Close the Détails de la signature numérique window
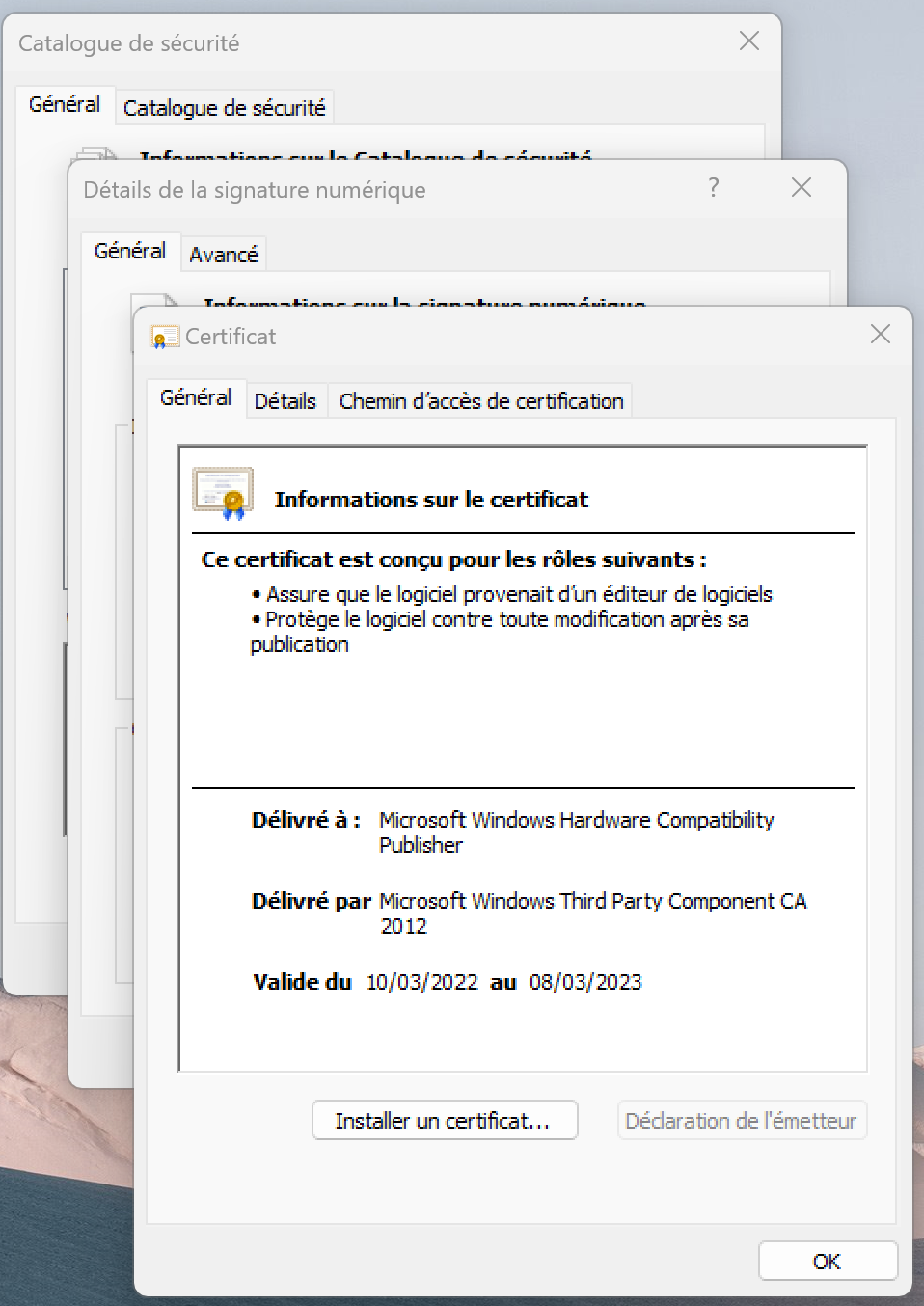The image size is (924, 1306). (802, 188)
